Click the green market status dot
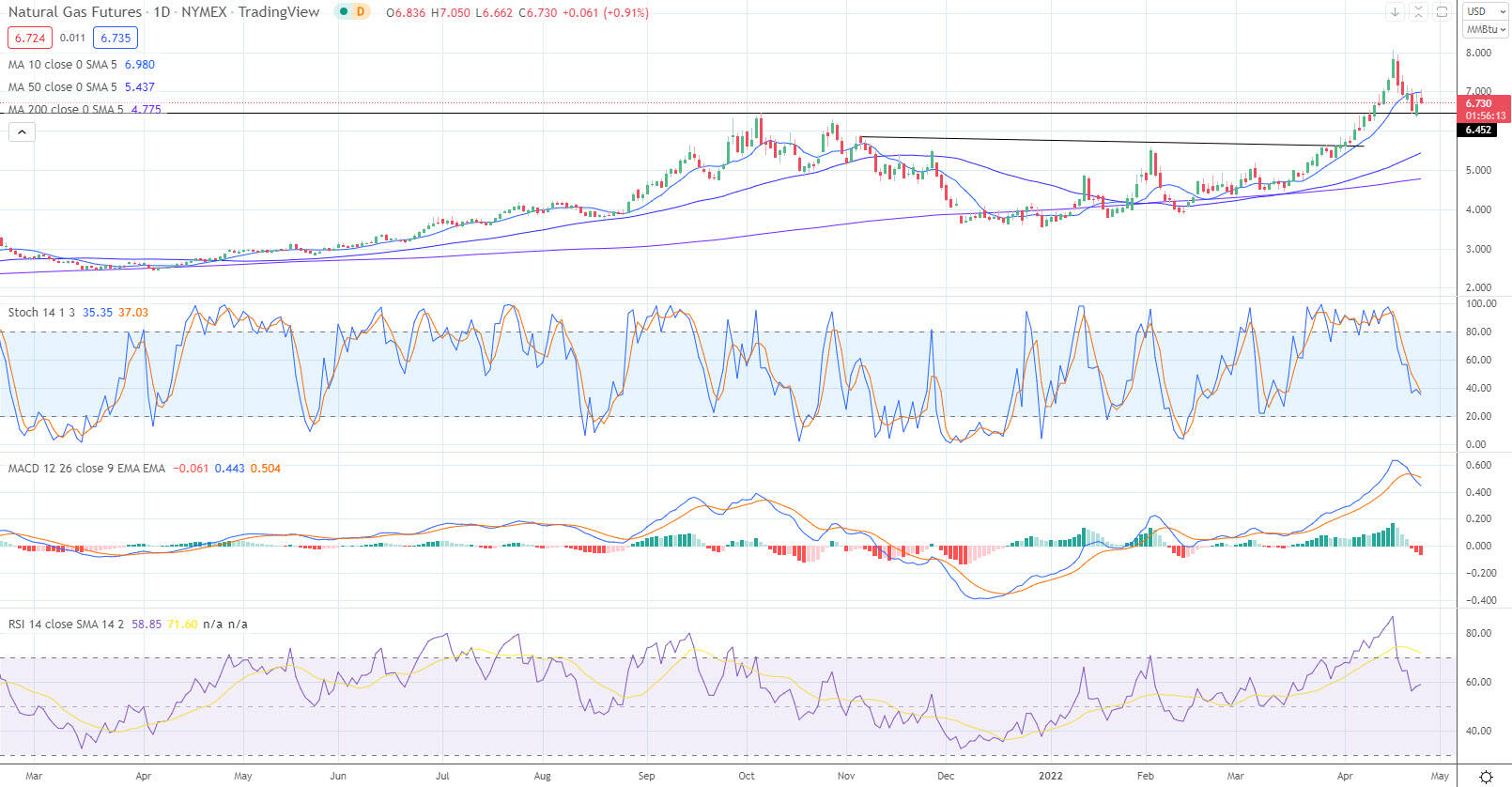Screen dimensions: 1512x787 pos(344,12)
